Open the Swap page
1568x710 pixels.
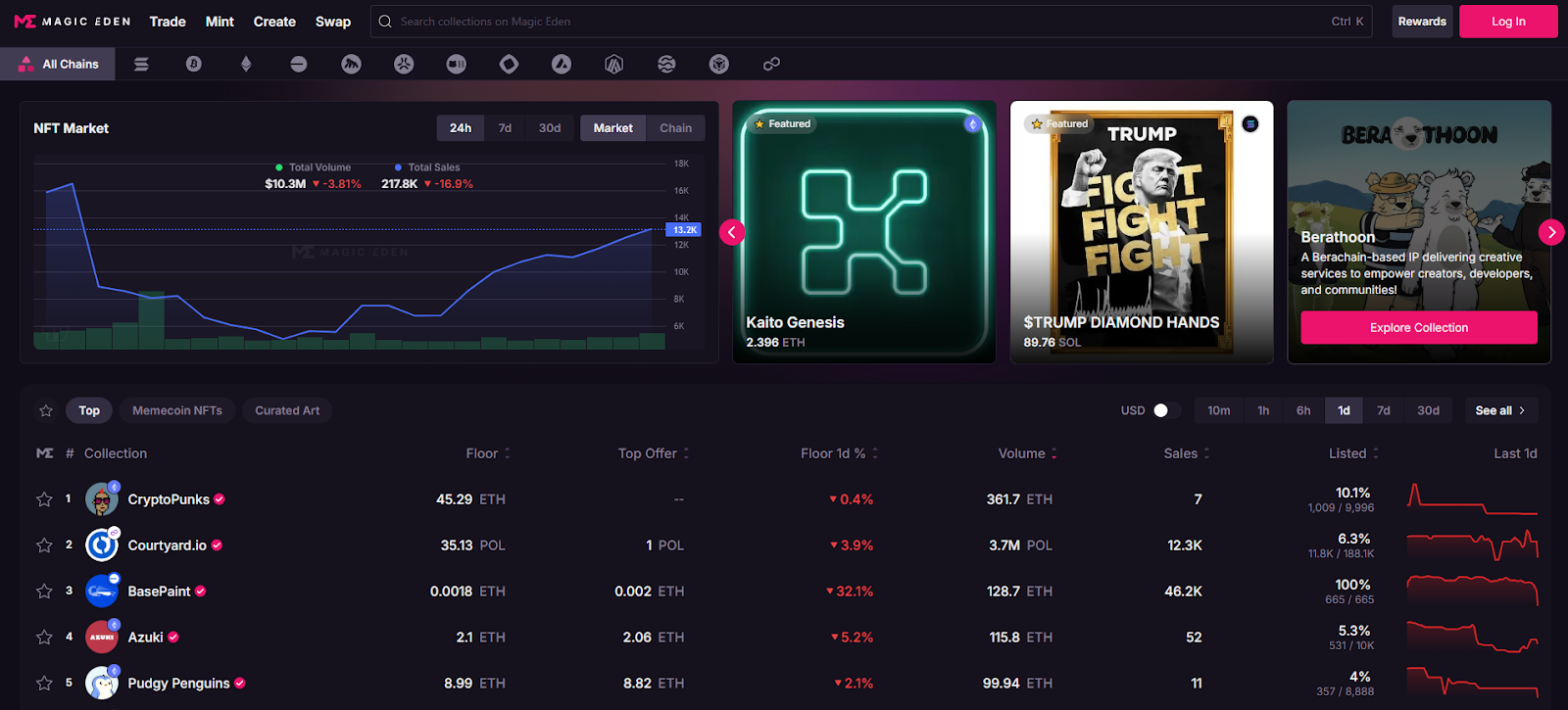(x=333, y=22)
